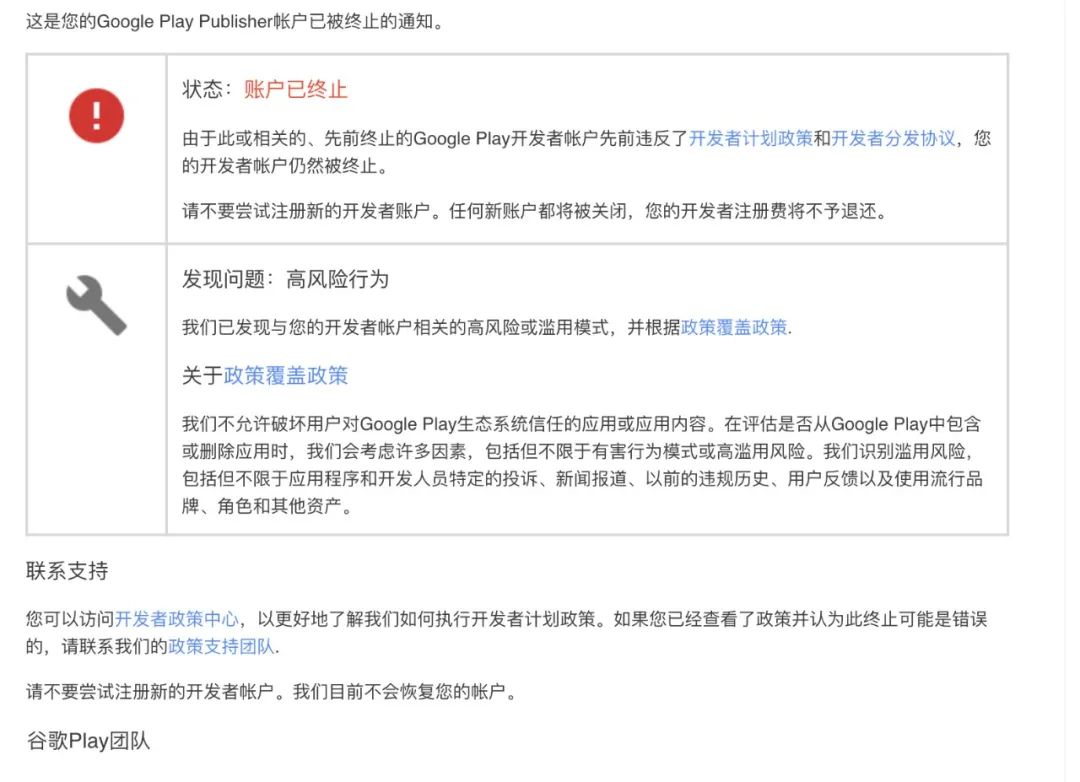This screenshot has width=1080, height=782.
Task: Click the 谷歌Play团队 signature
Action: (88, 741)
